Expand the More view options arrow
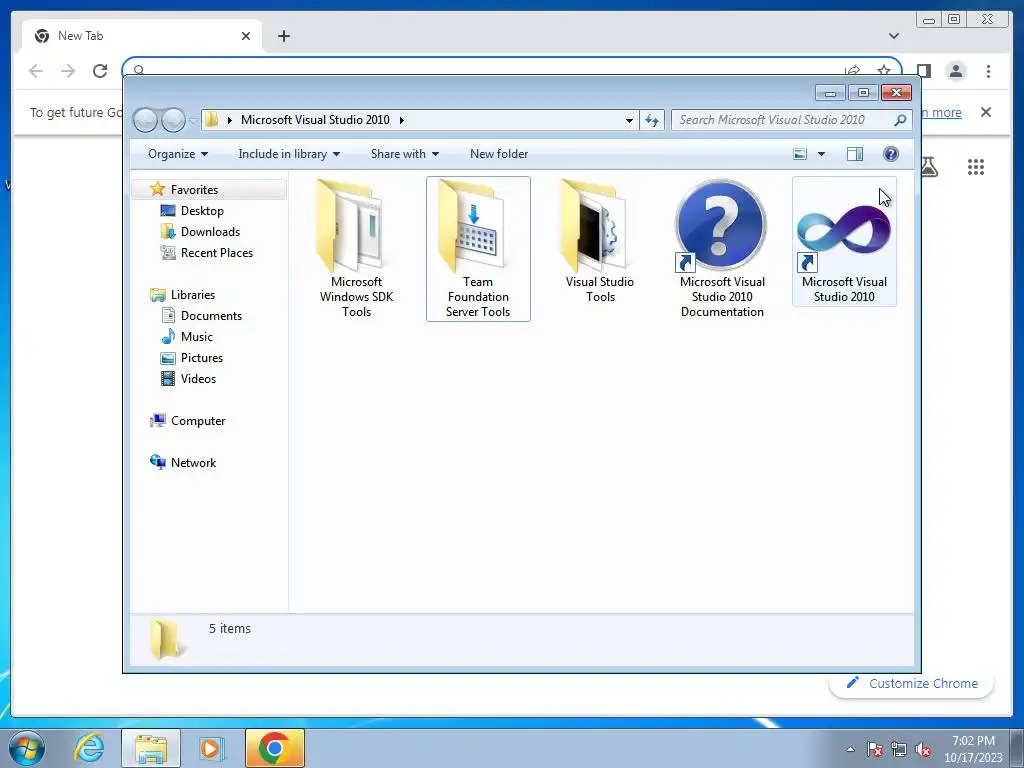The height and width of the screenshot is (768, 1024). (822, 154)
